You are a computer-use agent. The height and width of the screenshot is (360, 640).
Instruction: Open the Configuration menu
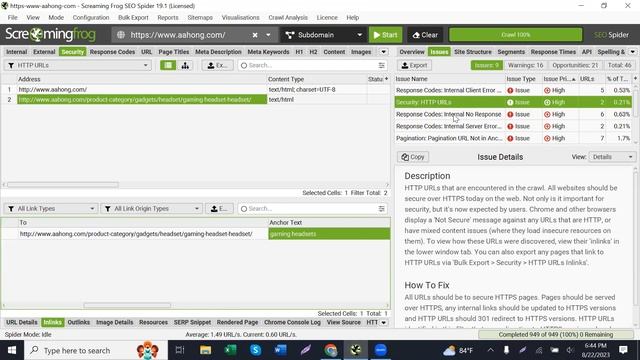pos(91,18)
